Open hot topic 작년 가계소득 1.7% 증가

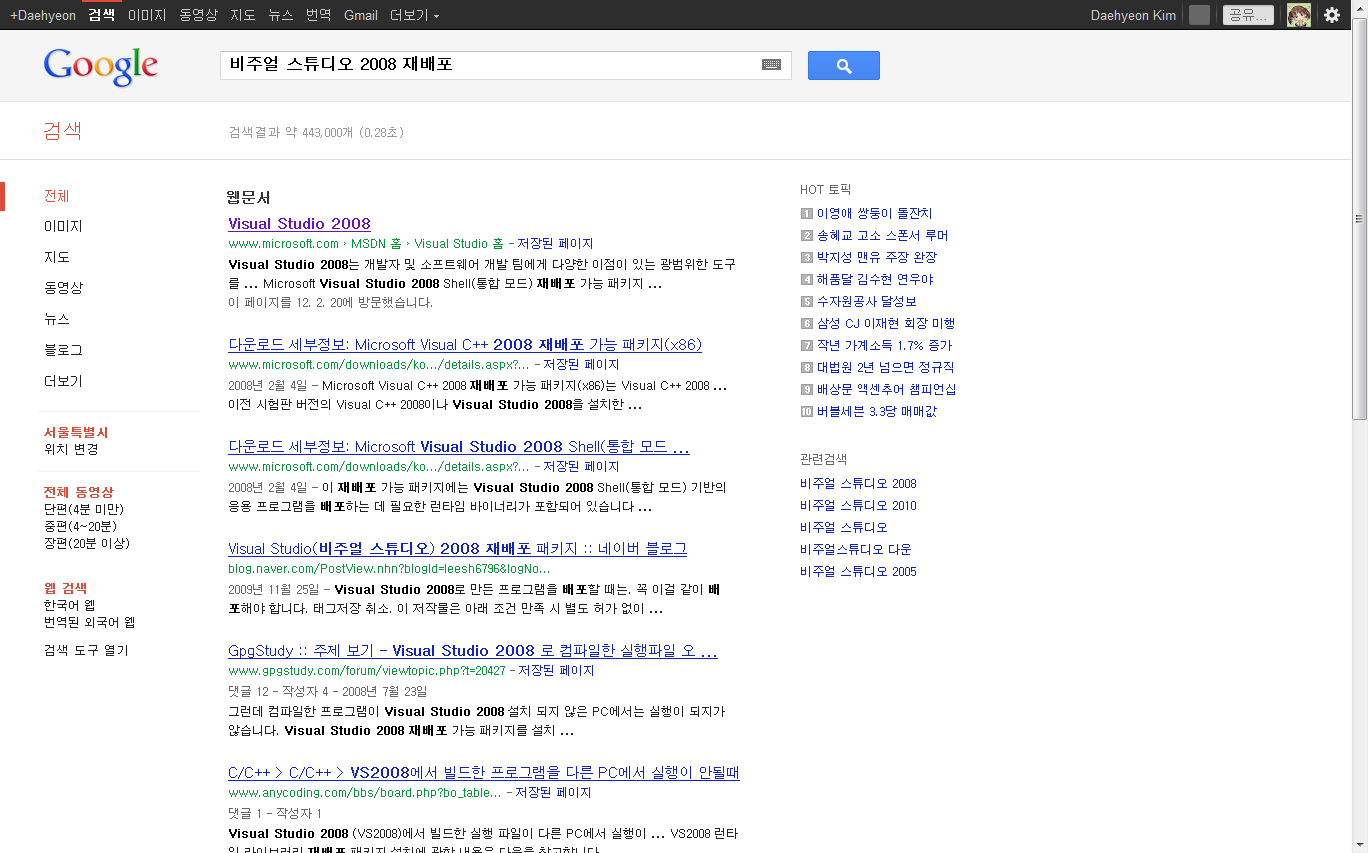tap(884, 345)
